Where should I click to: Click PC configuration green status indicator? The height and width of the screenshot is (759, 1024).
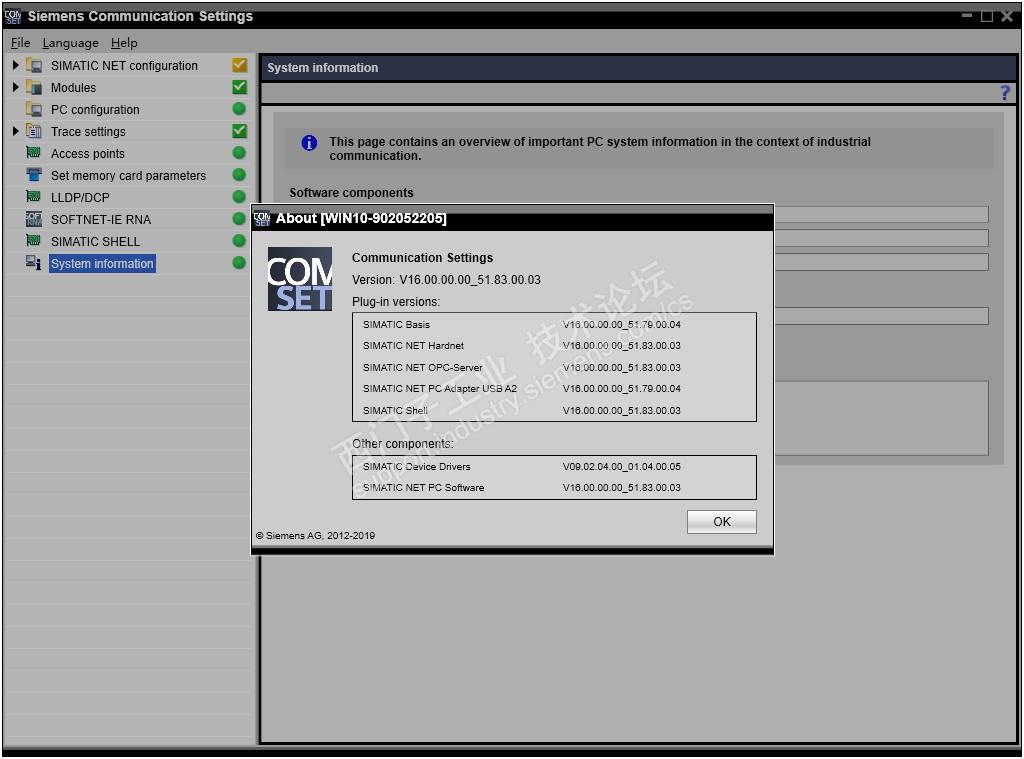pos(239,109)
